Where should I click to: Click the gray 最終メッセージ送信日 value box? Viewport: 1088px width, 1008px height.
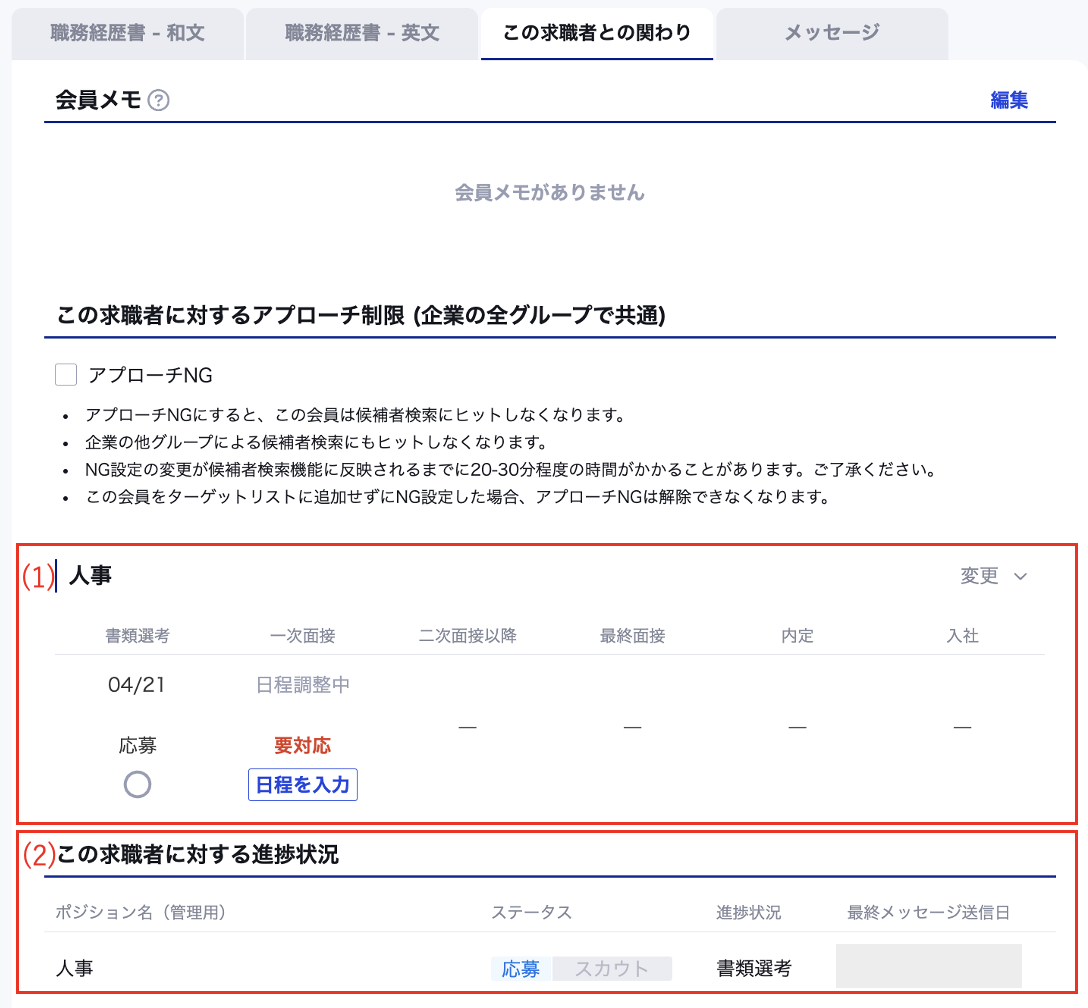point(928,967)
